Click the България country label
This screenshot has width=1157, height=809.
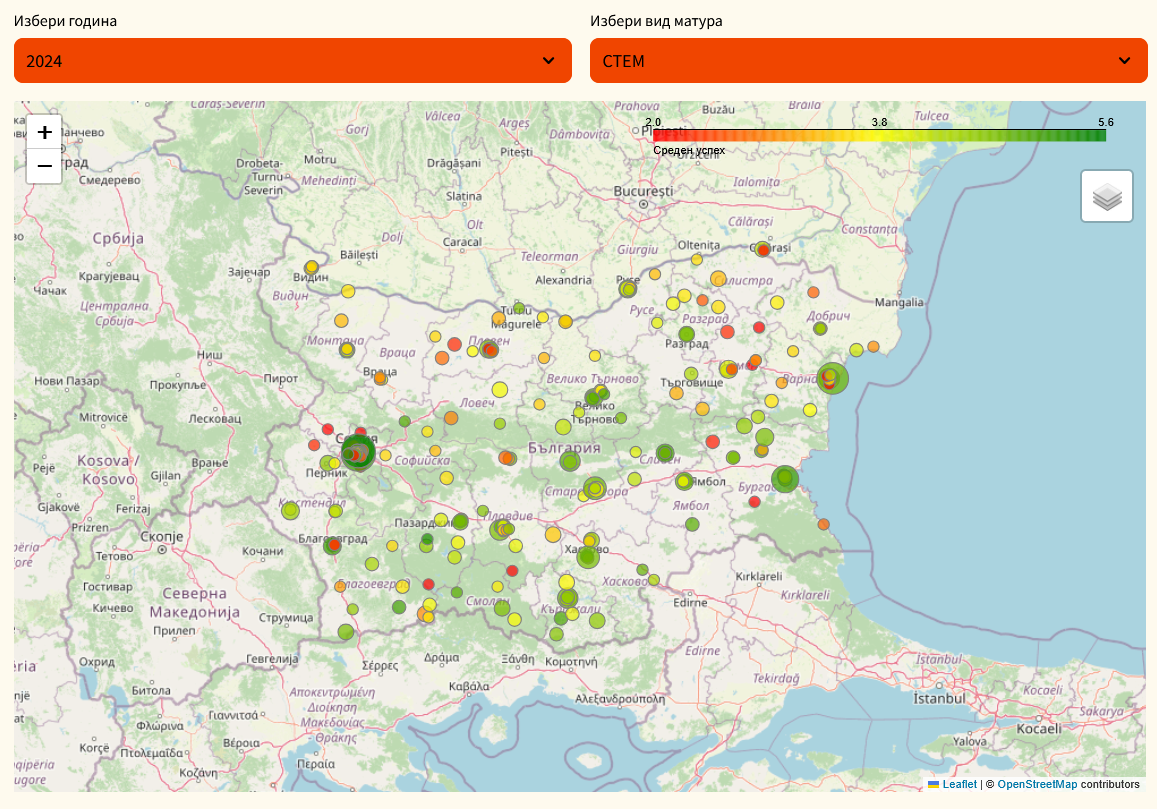[564, 448]
